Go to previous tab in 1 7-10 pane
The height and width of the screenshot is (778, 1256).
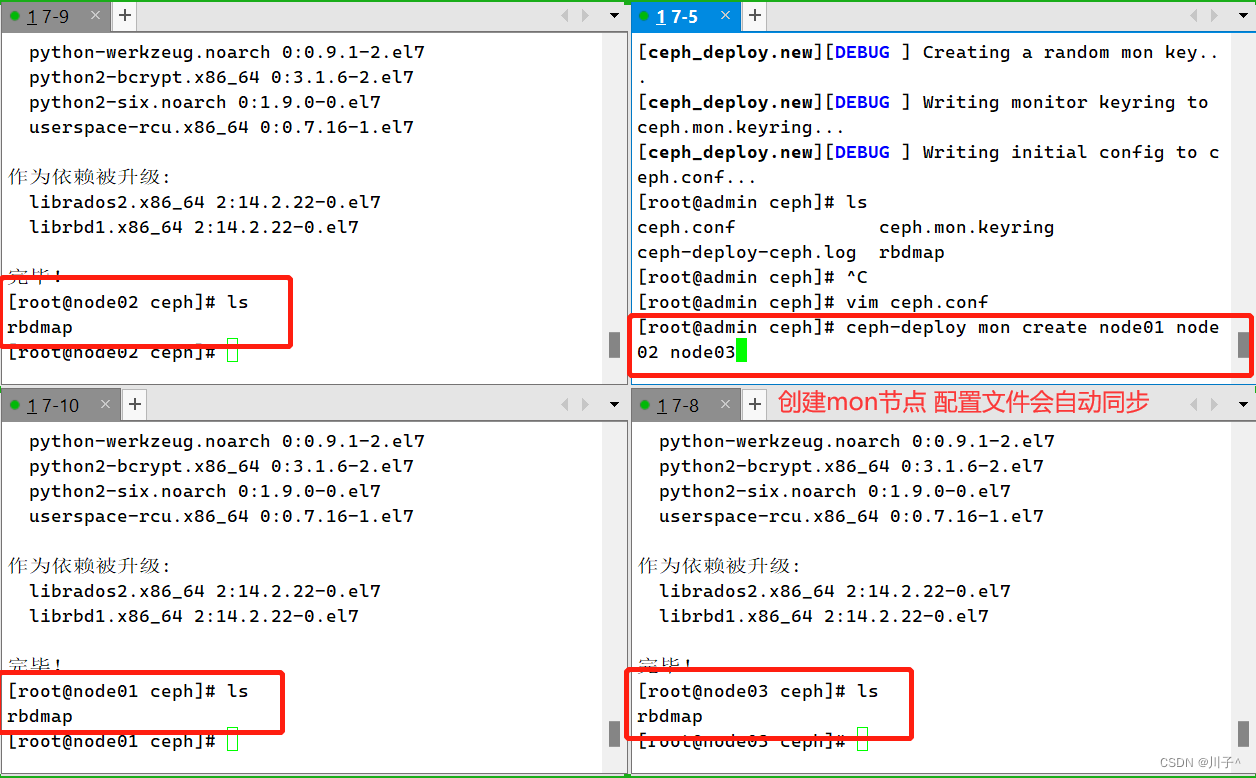click(x=564, y=405)
